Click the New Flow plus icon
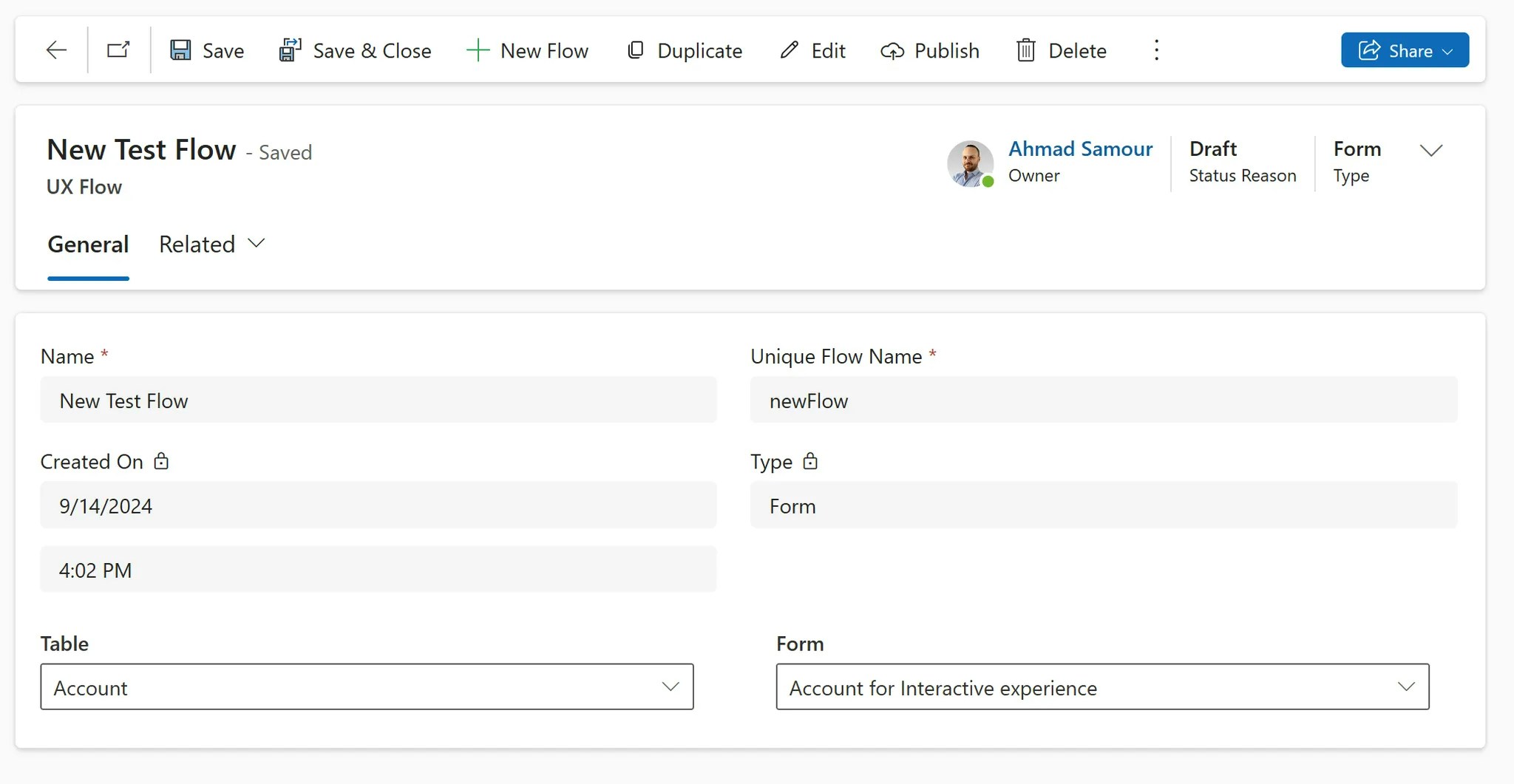Image resolution: width=1514 pixels, height=784 pixels. click(x=478, y=50)
